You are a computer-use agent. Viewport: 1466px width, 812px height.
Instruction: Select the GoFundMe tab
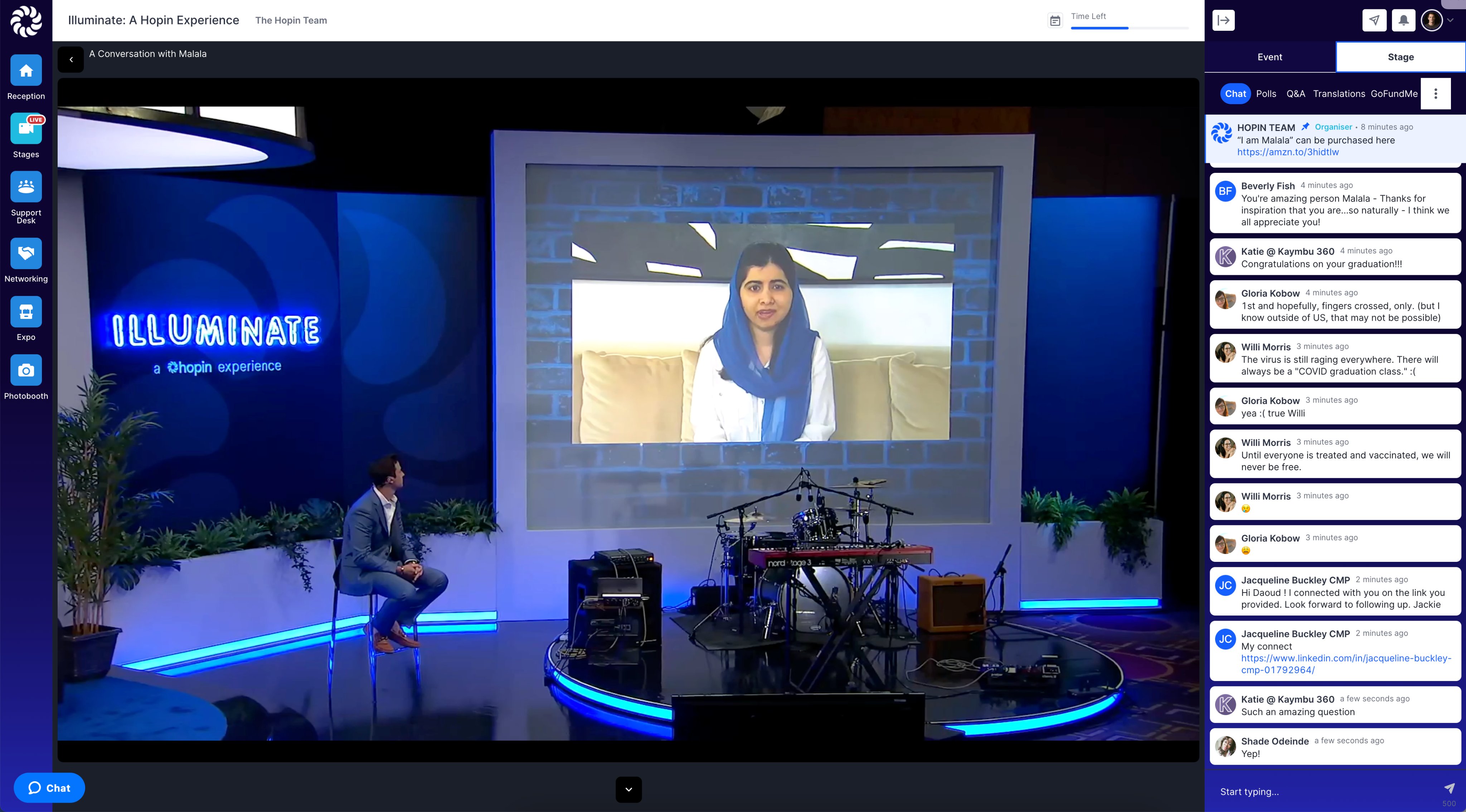click(x=1394, y=94)
